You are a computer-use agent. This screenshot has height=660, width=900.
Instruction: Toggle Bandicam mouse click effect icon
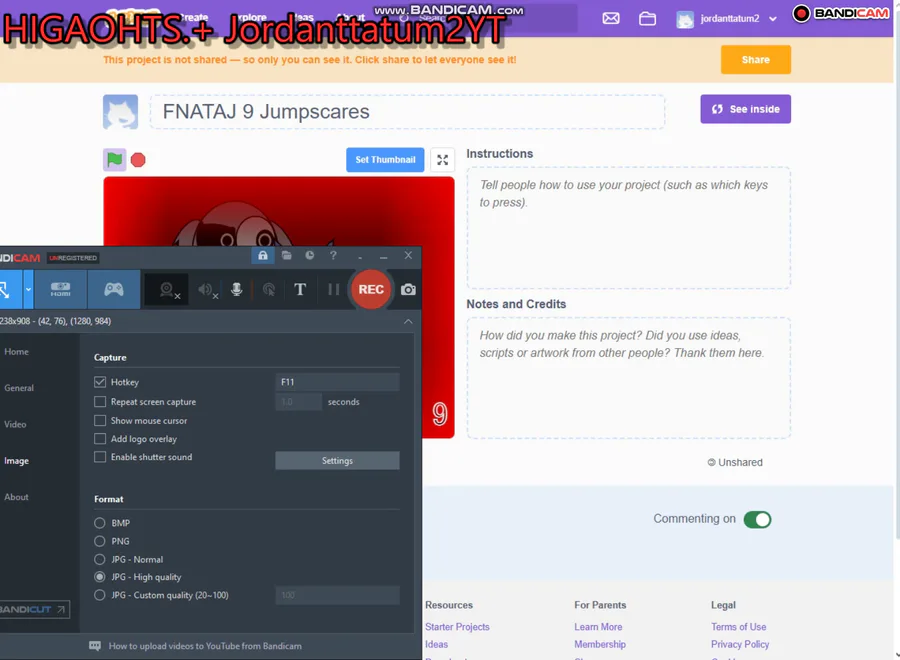coord(269,290)
